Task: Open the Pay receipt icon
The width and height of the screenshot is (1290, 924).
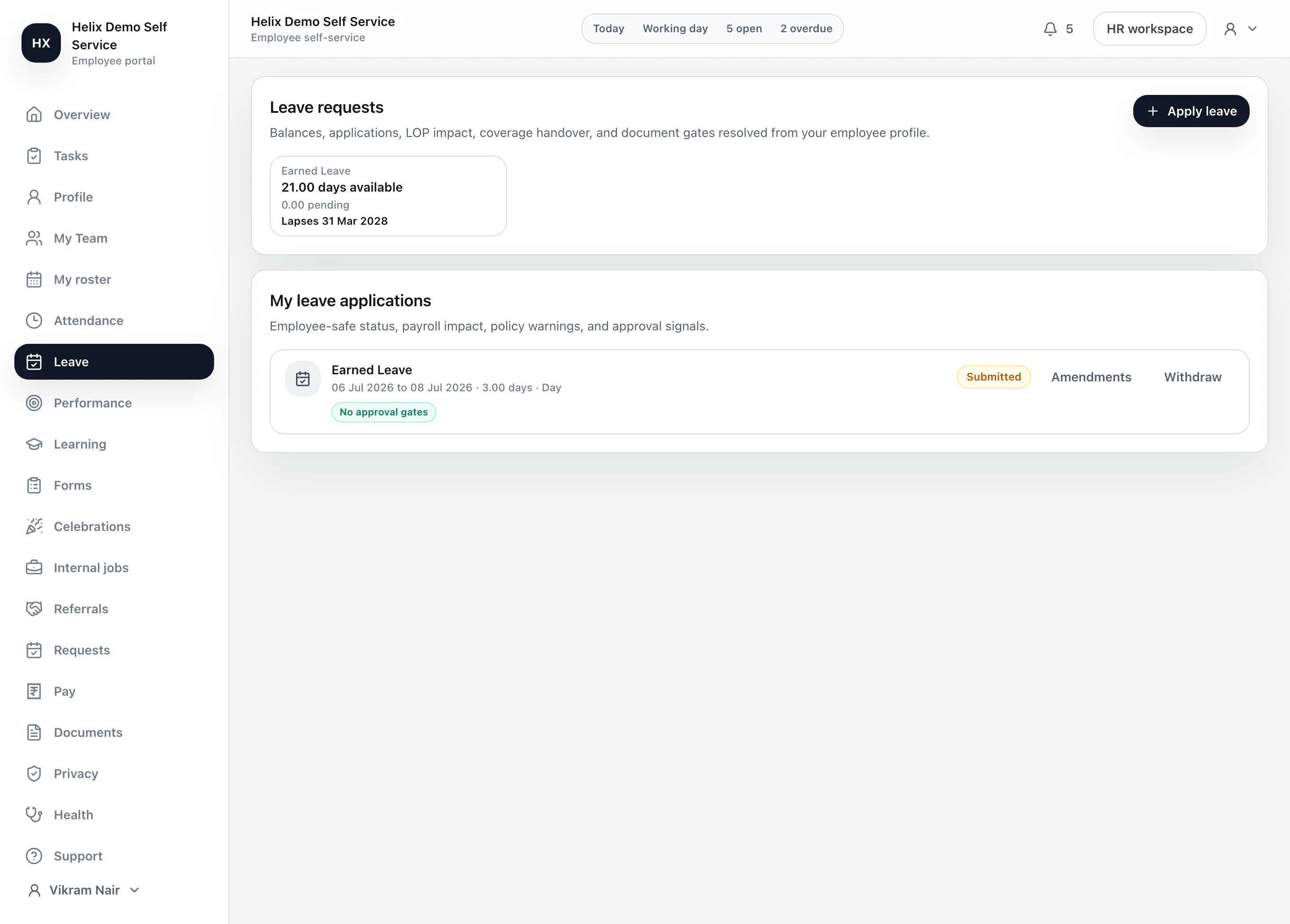Action: tap(34, 692)
